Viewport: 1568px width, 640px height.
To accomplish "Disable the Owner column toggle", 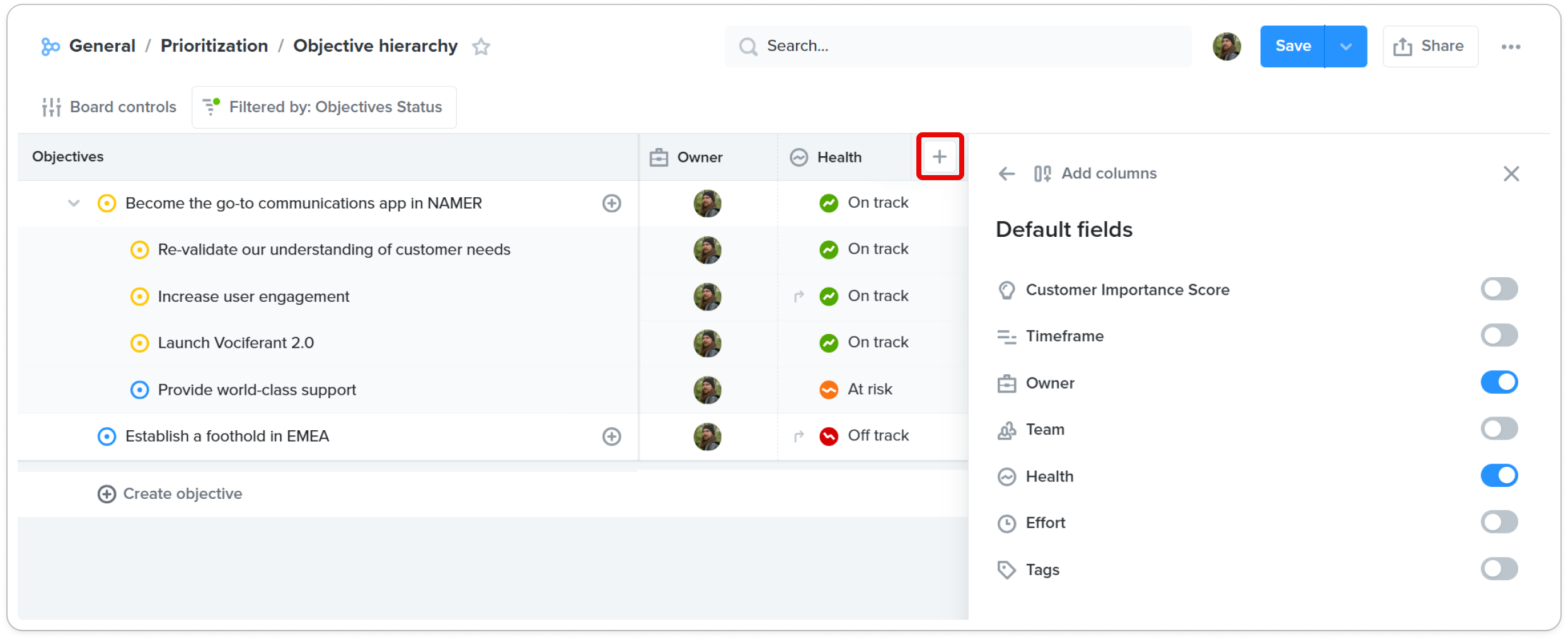I will tap(1499, 382).
